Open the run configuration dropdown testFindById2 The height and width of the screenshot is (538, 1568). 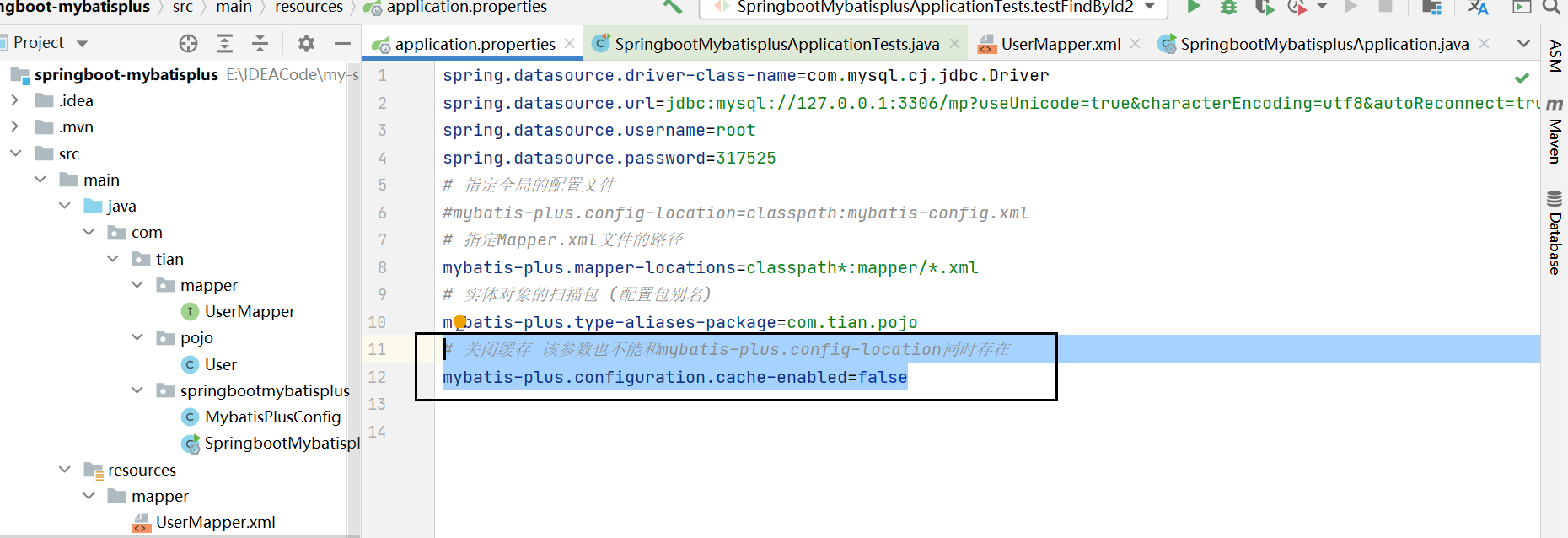tap(933, 7)
